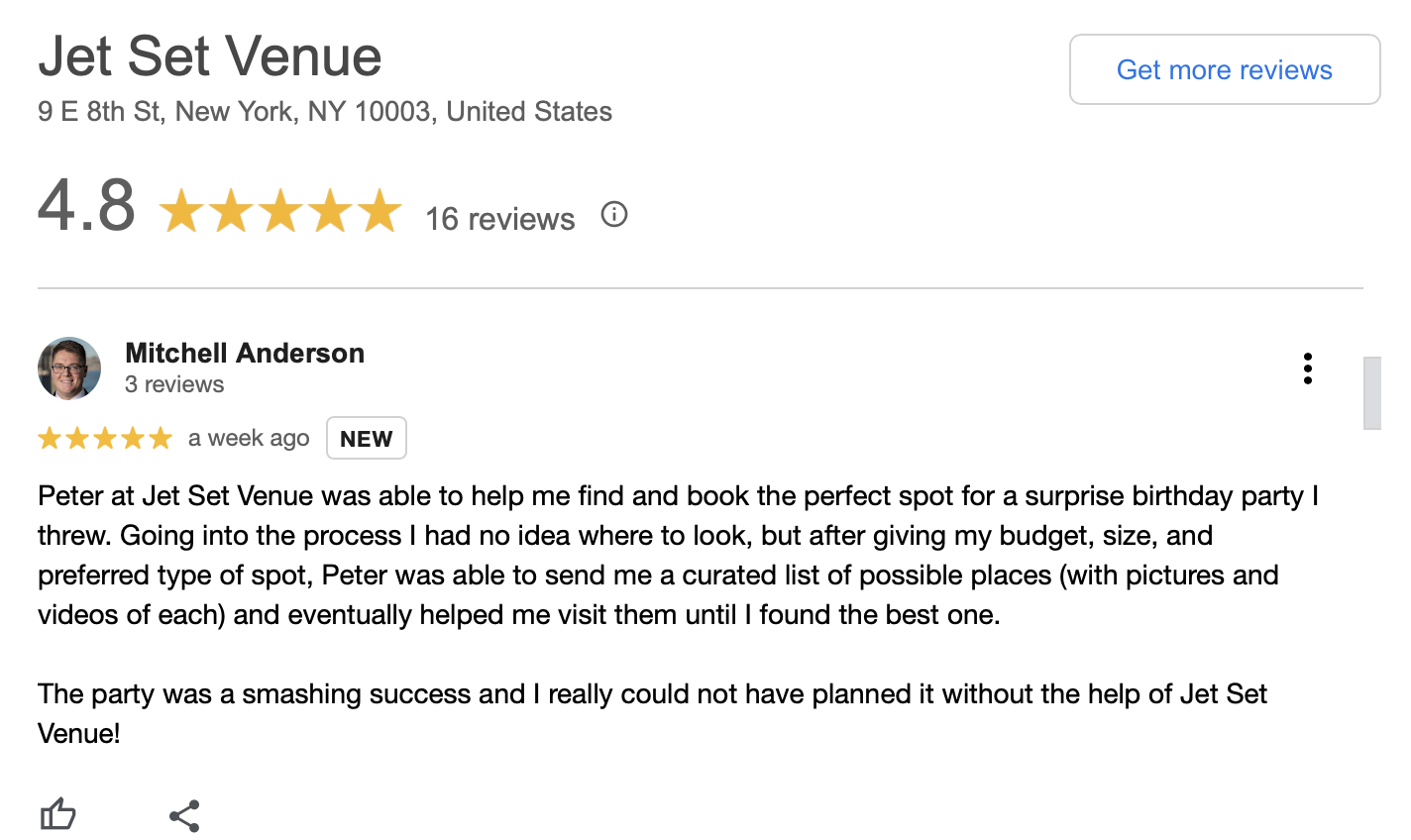
Task: Click the 4.8 rating number
Action: [x=86, y=206]
